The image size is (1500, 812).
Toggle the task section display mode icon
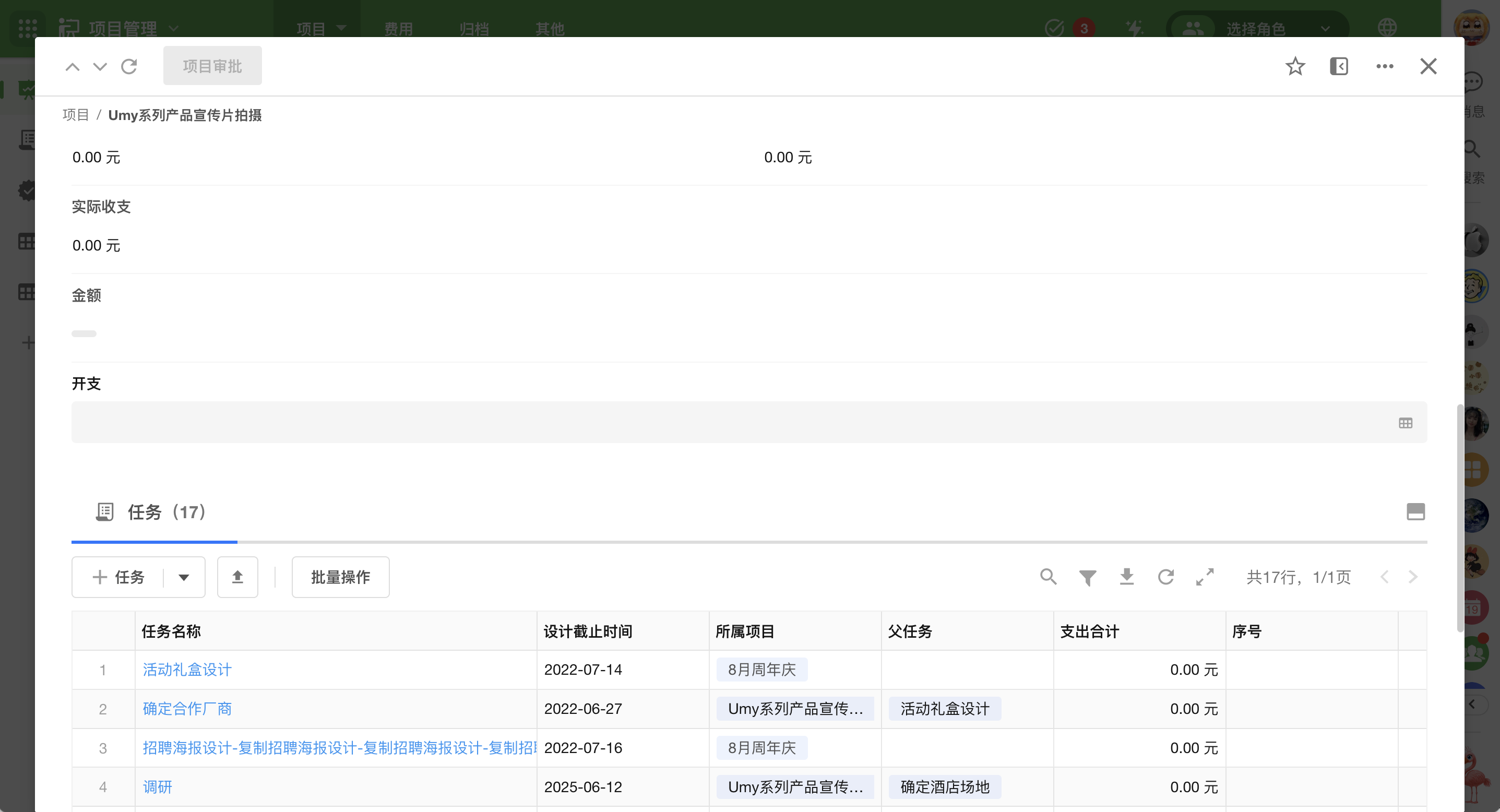pyautogui.click(x=1415, y=511)
